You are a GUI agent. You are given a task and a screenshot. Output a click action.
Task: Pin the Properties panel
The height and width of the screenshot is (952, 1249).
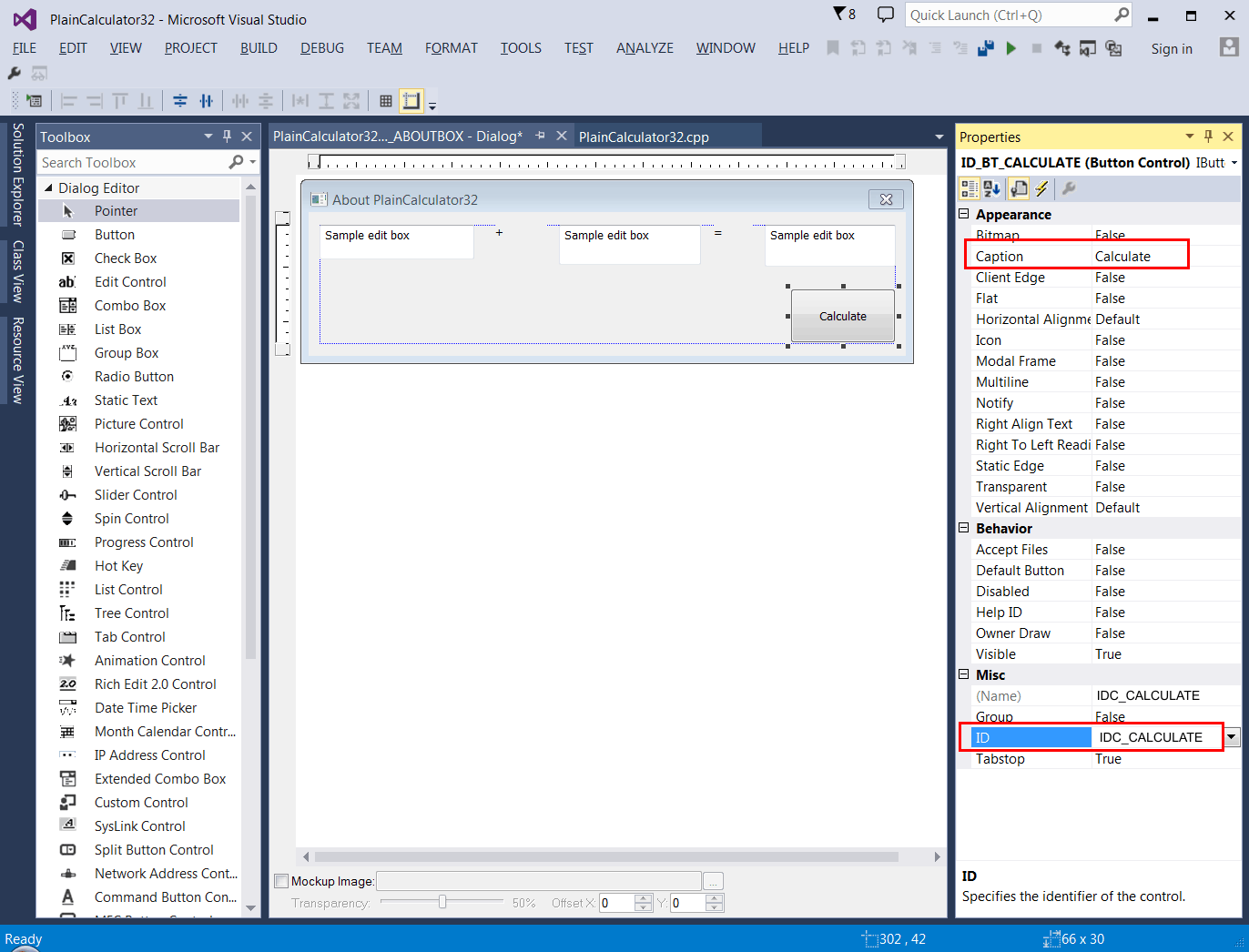click(1209, 137)
